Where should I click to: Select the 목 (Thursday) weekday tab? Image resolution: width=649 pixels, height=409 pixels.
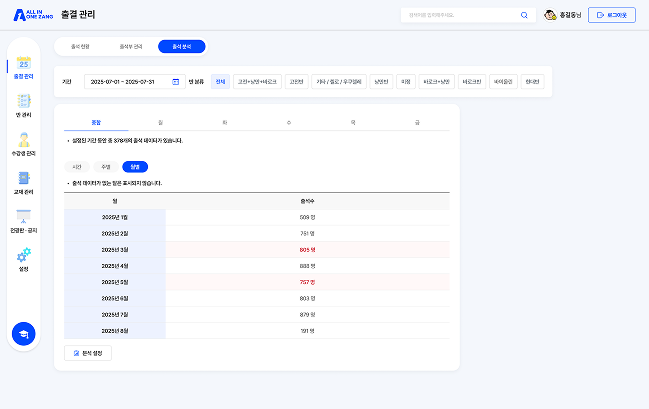coord(353,123)
